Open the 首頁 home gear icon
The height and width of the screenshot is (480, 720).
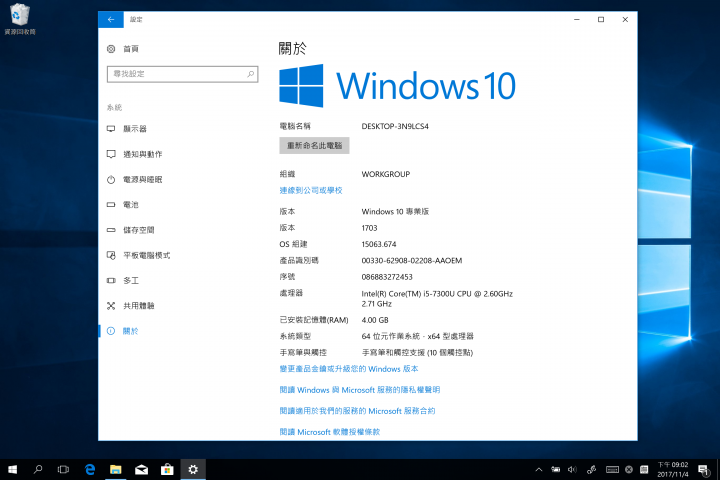pyautogui.click(x=111, y=49)
